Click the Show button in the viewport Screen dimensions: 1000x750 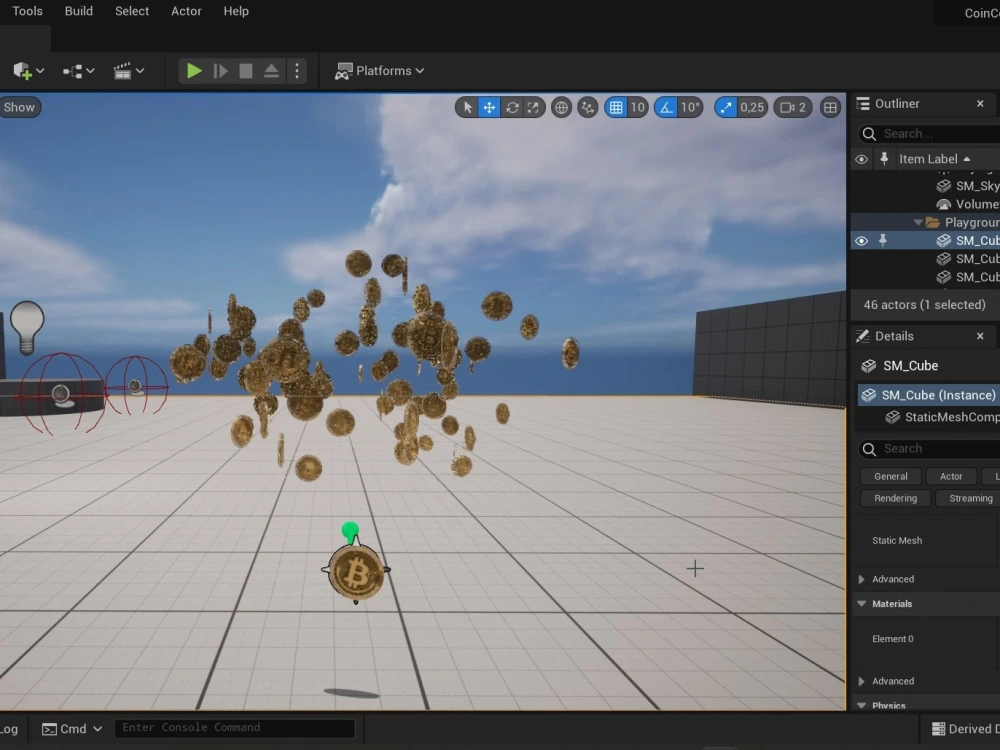(x=19, y=107)
